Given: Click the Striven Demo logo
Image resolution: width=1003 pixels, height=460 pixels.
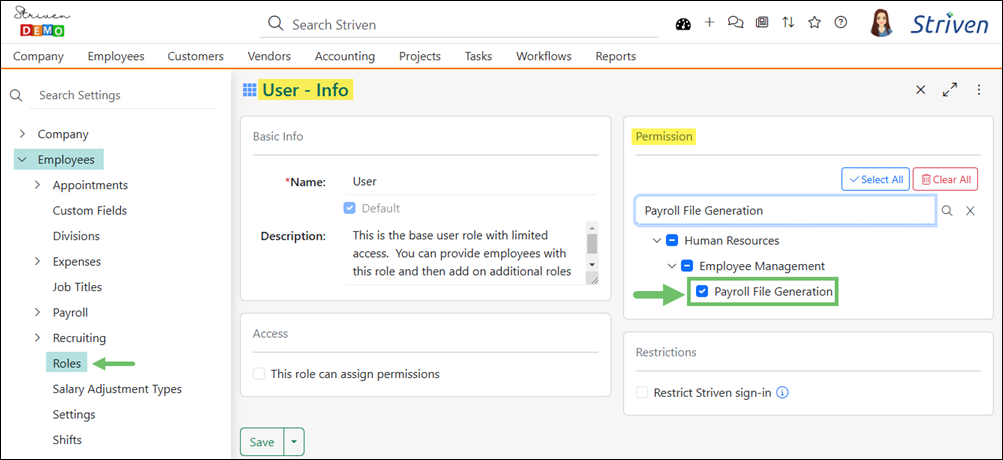Looking at the screenshot, I should point(42,22).
